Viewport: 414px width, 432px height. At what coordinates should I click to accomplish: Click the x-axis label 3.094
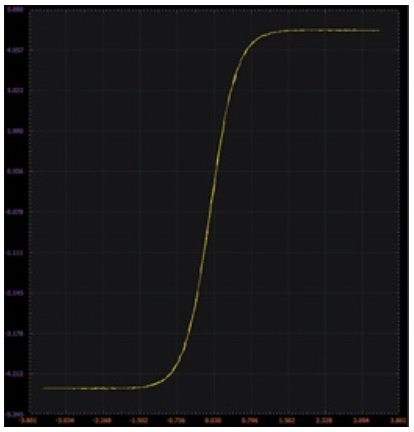[362, 421]
